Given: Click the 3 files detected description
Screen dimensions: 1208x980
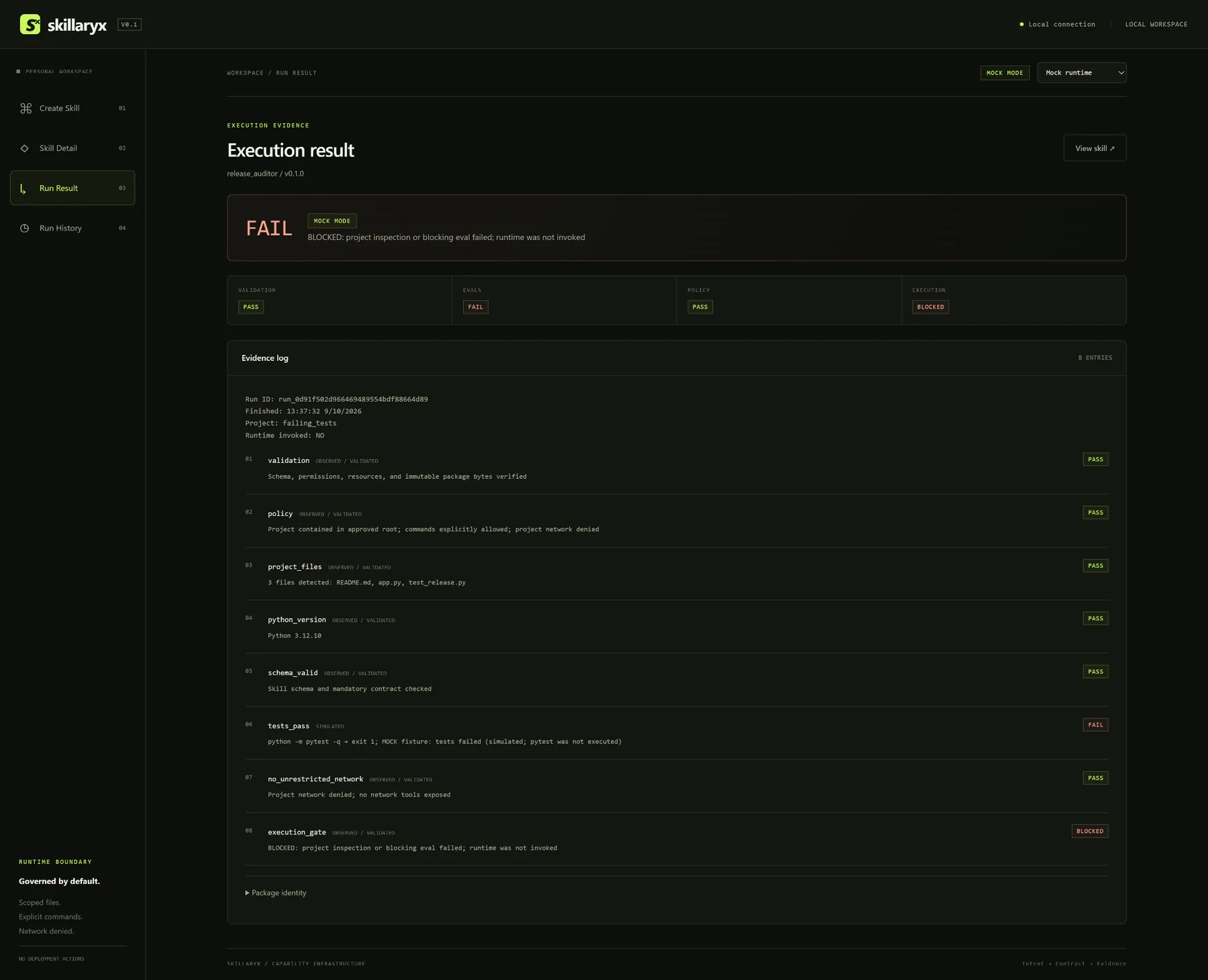Looking at the screenshot, I should pos(366,583).
